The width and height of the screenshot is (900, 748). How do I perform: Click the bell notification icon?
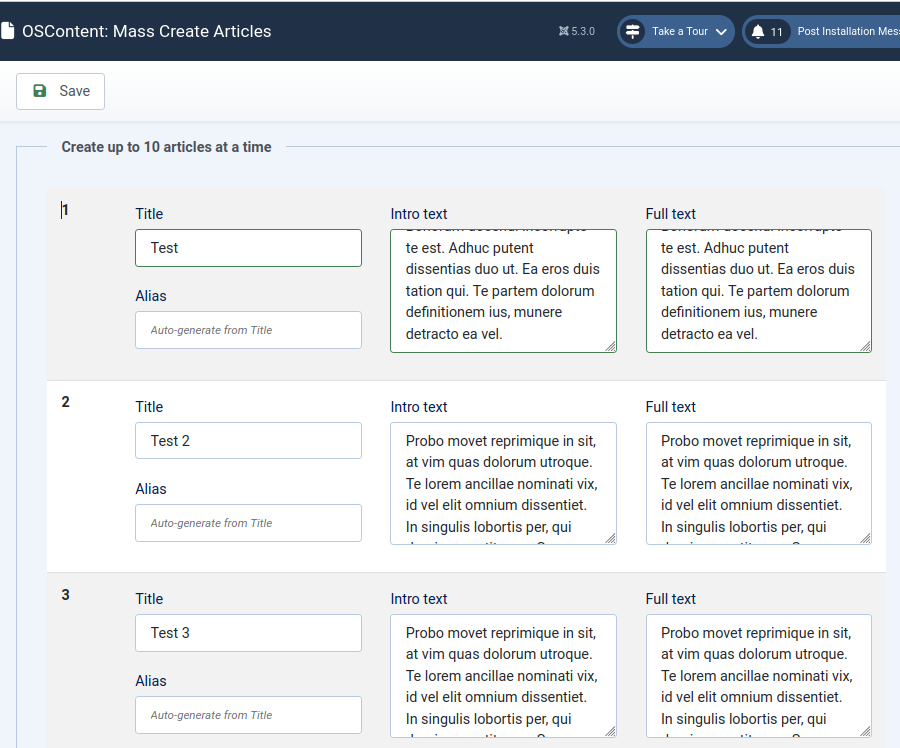pyautogui.click(x=758, y=32)
